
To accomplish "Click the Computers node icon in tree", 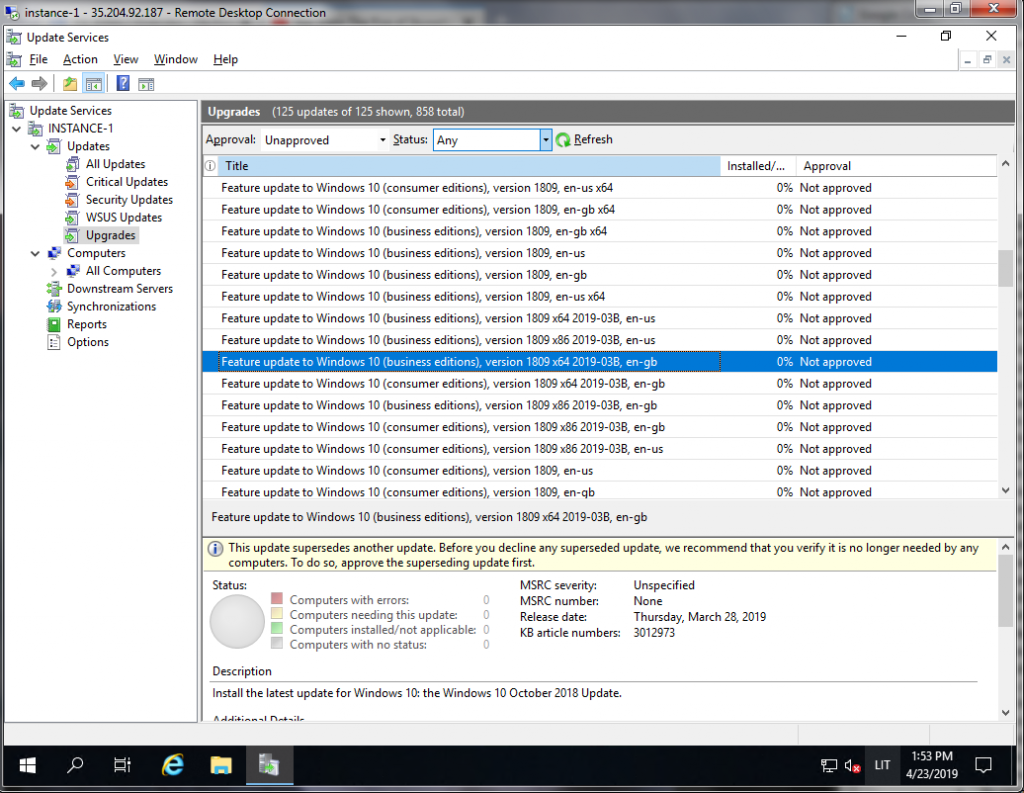I will (x=54, y=253).
